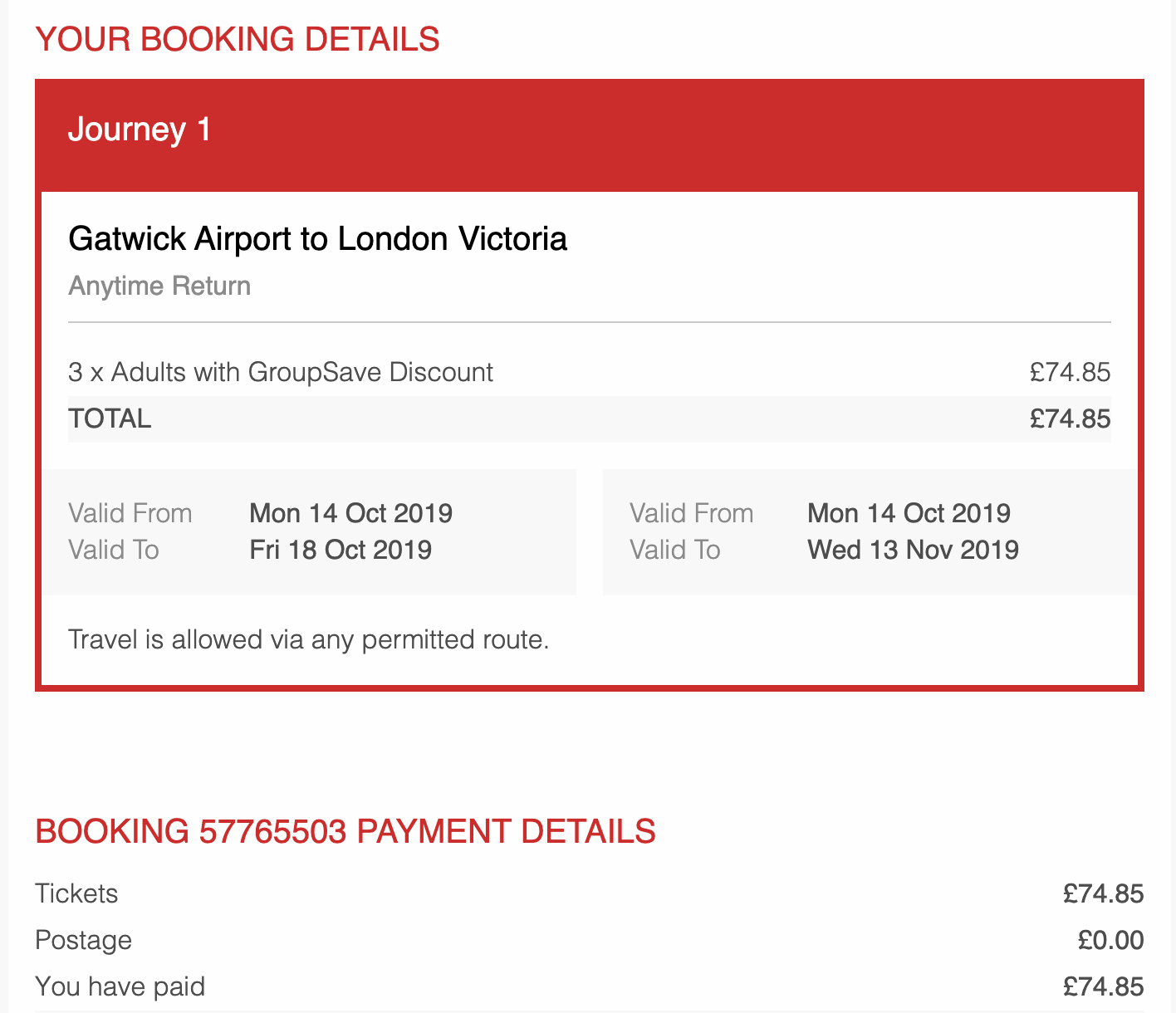Select return date Mon 14 Oct 2019

point(909,513)
